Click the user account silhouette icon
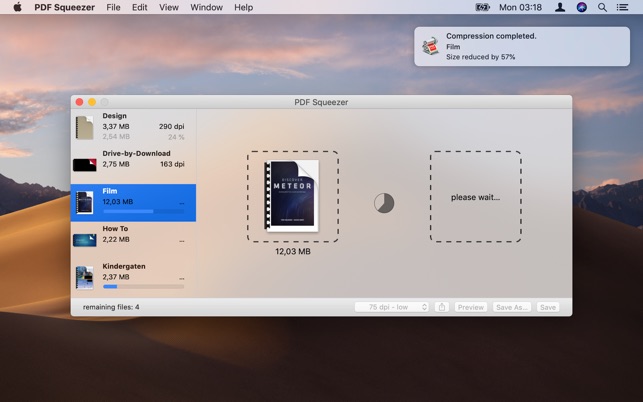Viewport: 643px width, 402px height. tap(560, 7)
